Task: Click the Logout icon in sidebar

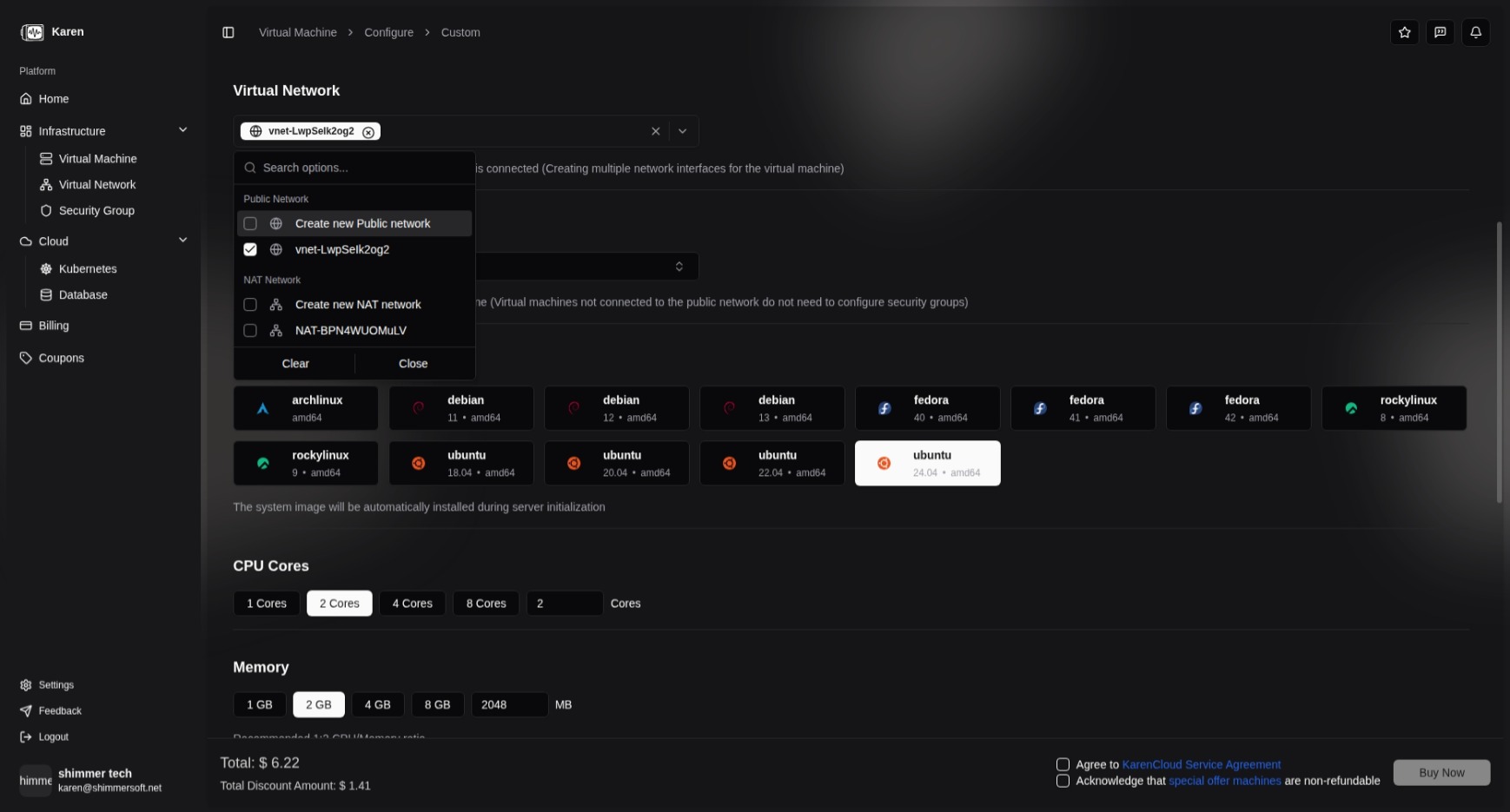Action: (26, 736)
